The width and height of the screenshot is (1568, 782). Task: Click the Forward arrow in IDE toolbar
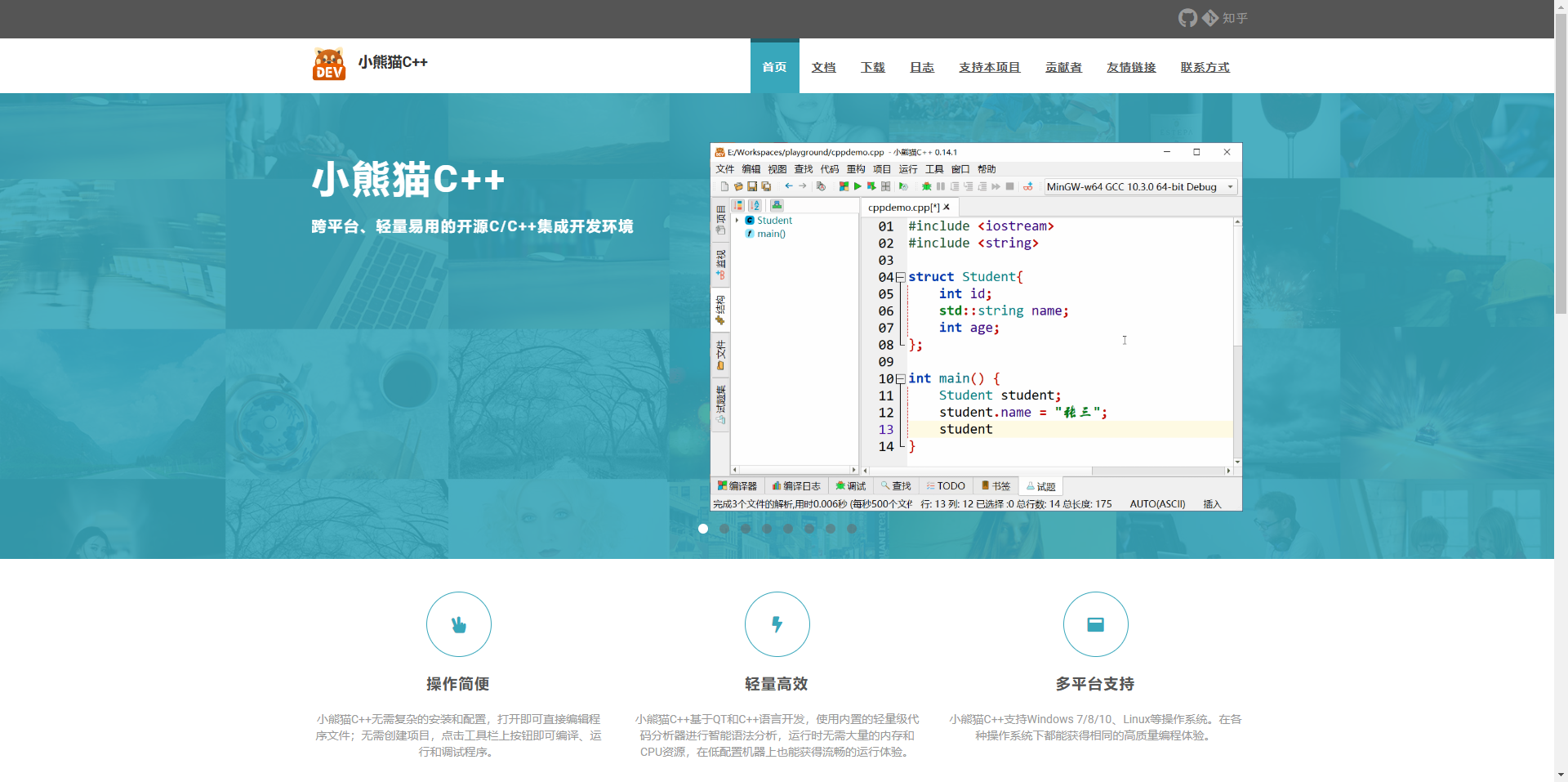(x=802, y=185)
